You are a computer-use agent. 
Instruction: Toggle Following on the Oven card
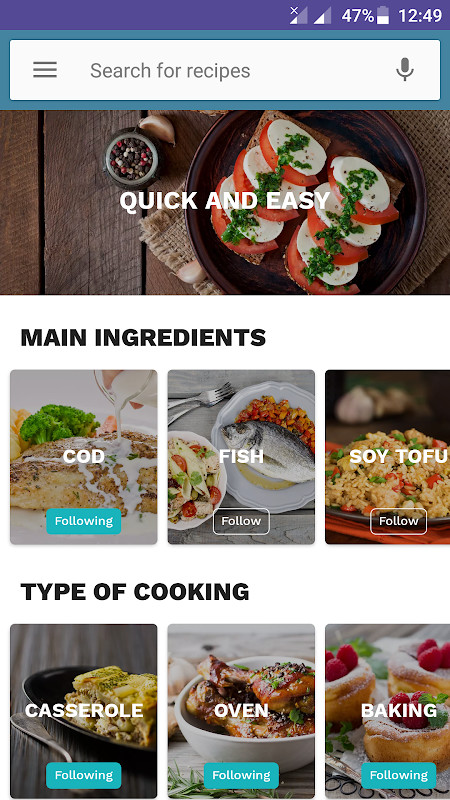tap(241, 775)
